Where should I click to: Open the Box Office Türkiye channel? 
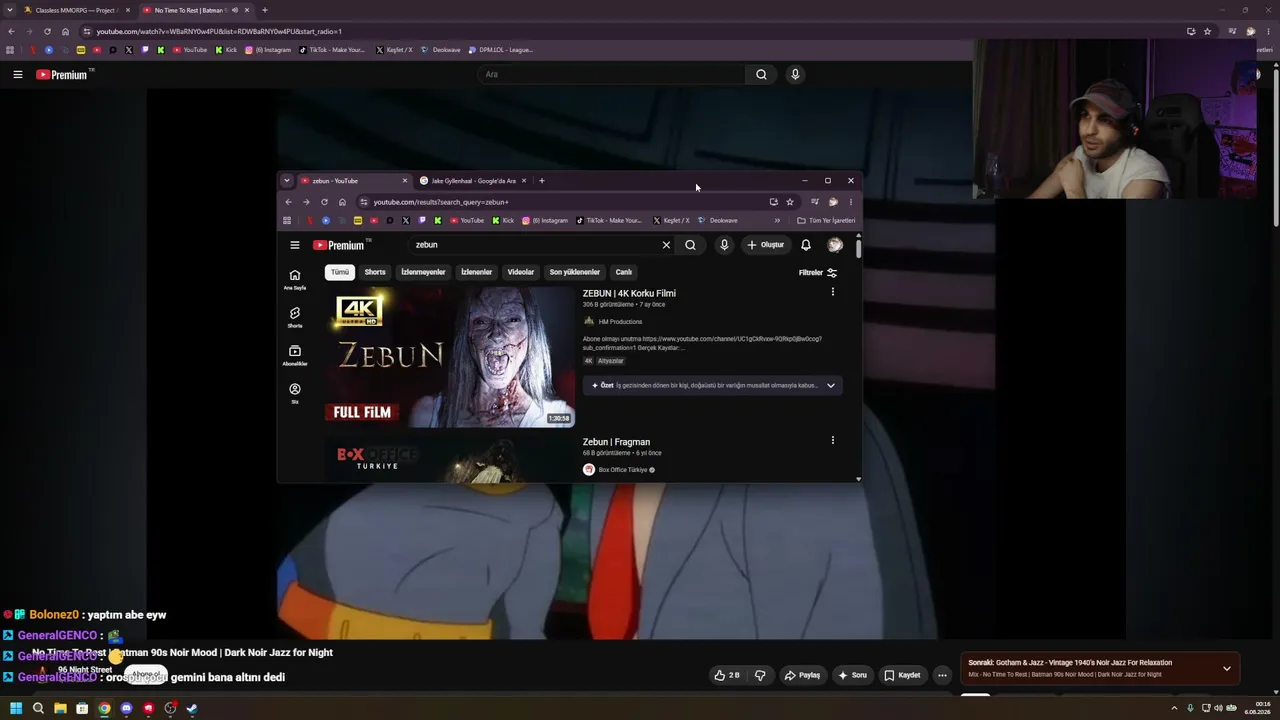(x=623, y=470)
